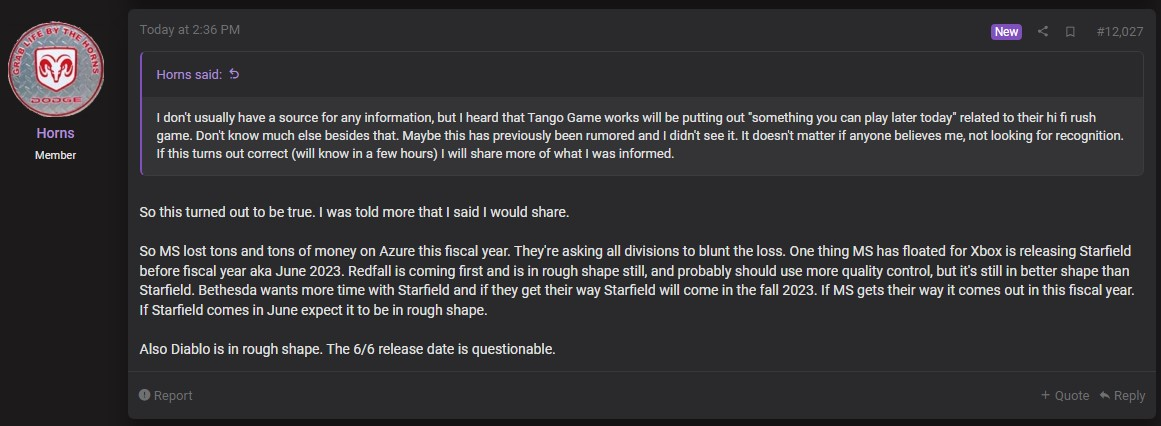Click the exclamation icon next to Report
This screenshot has height=426, width=1161.
[145, 396]
